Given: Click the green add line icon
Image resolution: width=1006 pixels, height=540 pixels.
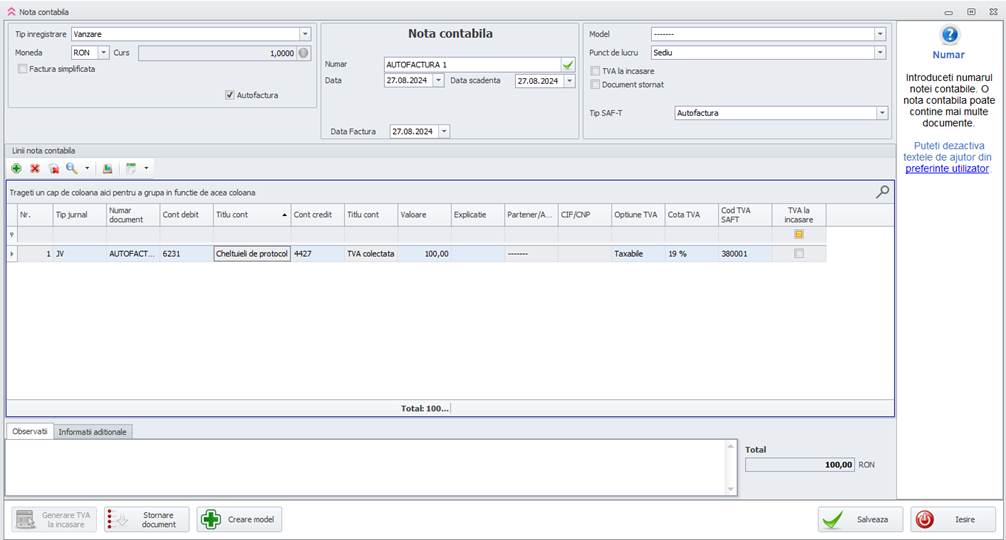Looking at the screenshot, I should [16, 169].
